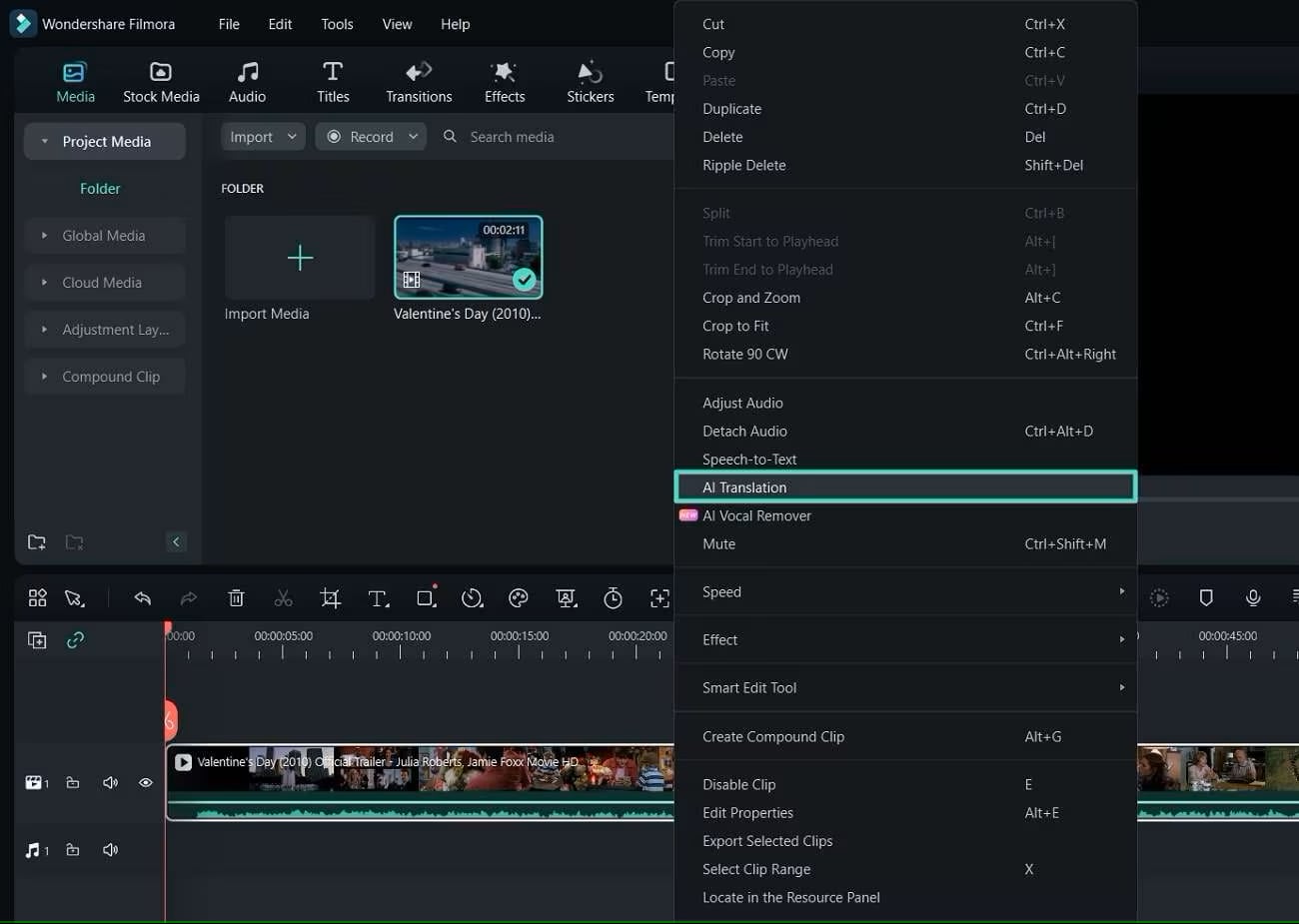Open the Stickers tab
Screen dimensions: 1299x924
click(x=591, y=82)
